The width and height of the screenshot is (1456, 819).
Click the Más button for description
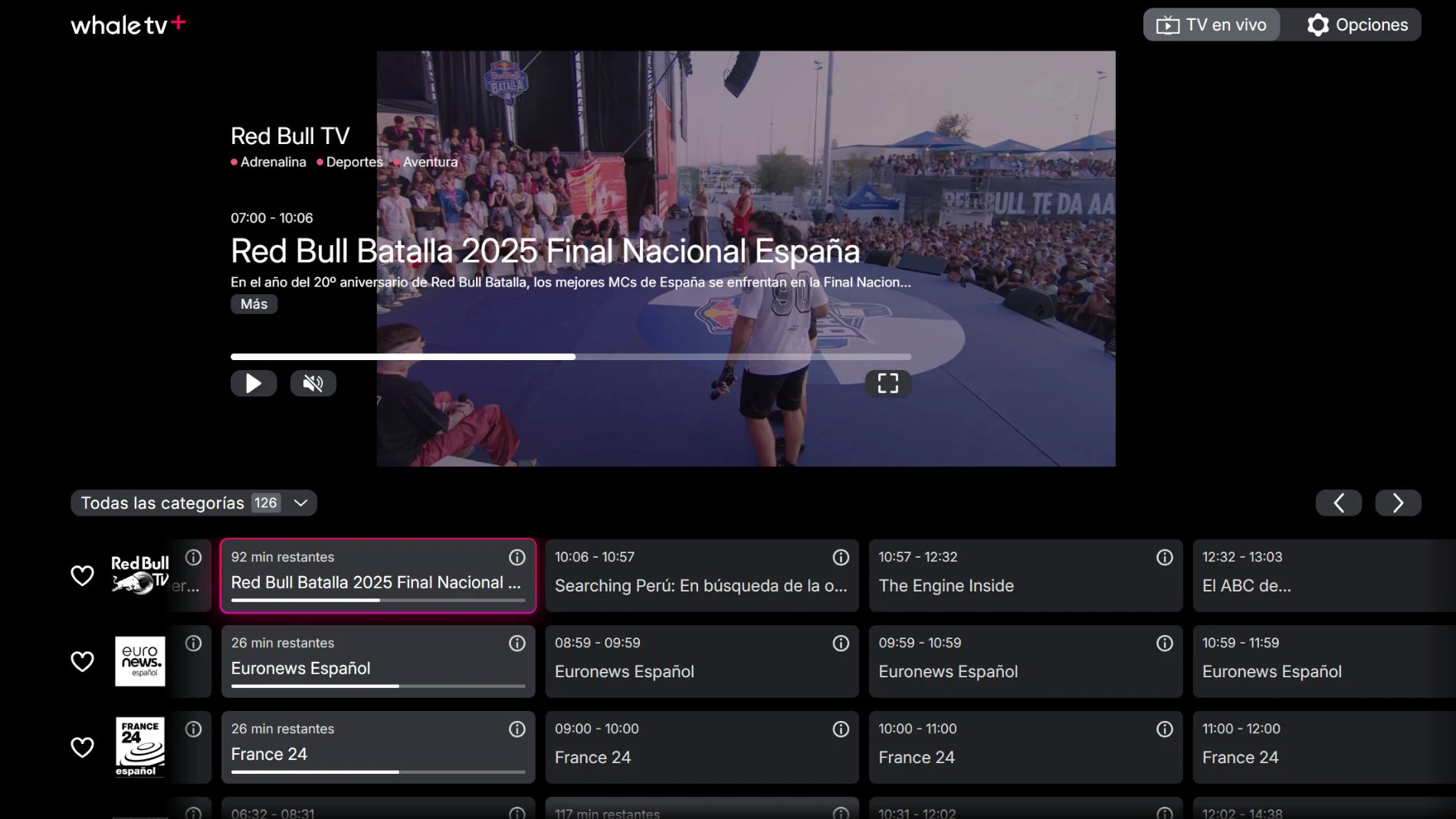click(254, 304)
